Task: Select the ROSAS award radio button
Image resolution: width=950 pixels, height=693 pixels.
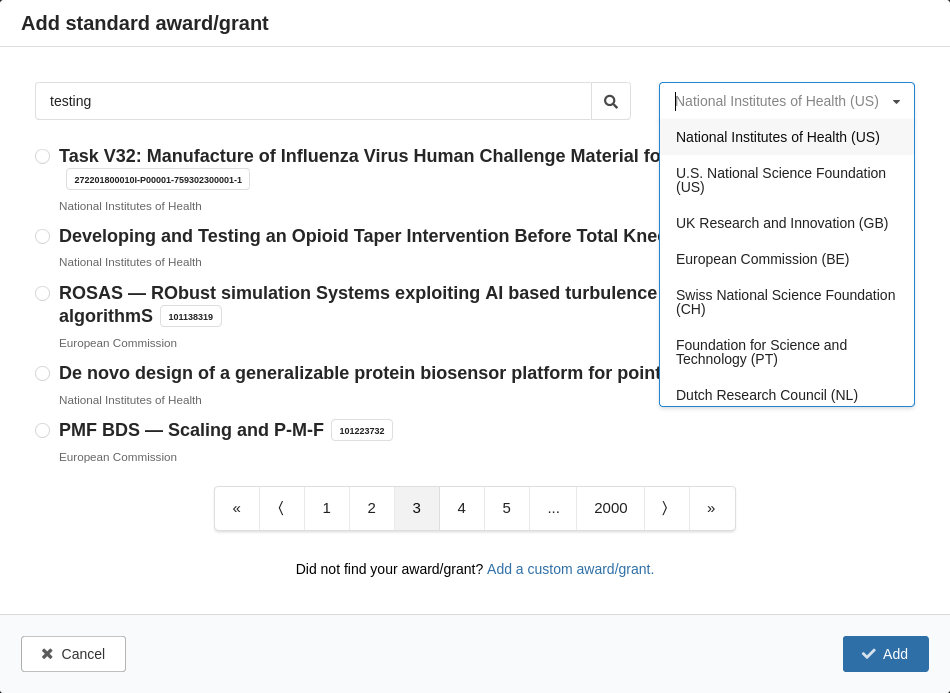Action: [42, 293]
